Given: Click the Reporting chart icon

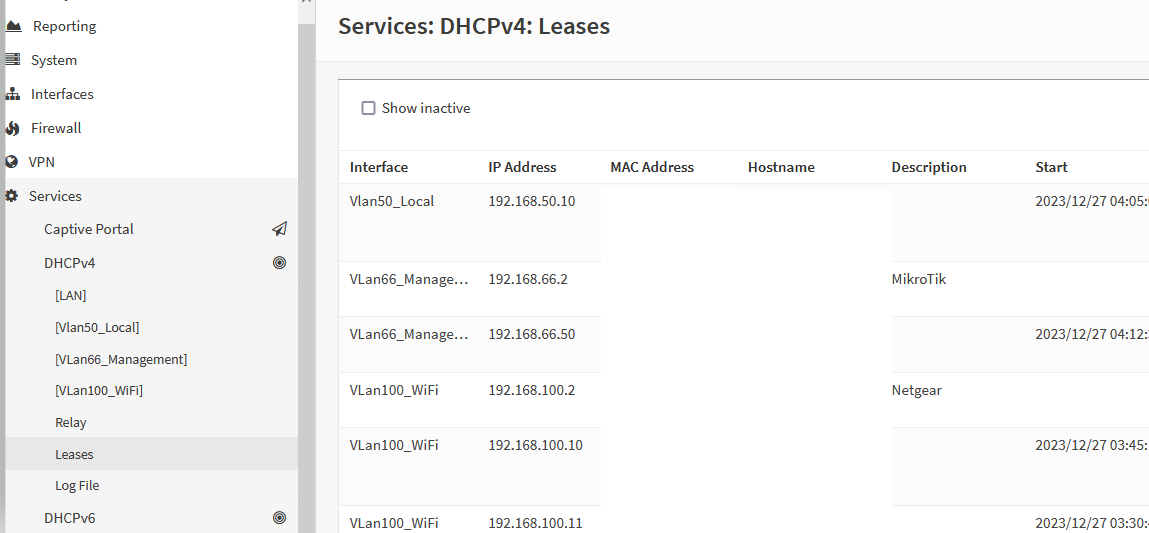Looking at the screenshot, I should point(13,26).
